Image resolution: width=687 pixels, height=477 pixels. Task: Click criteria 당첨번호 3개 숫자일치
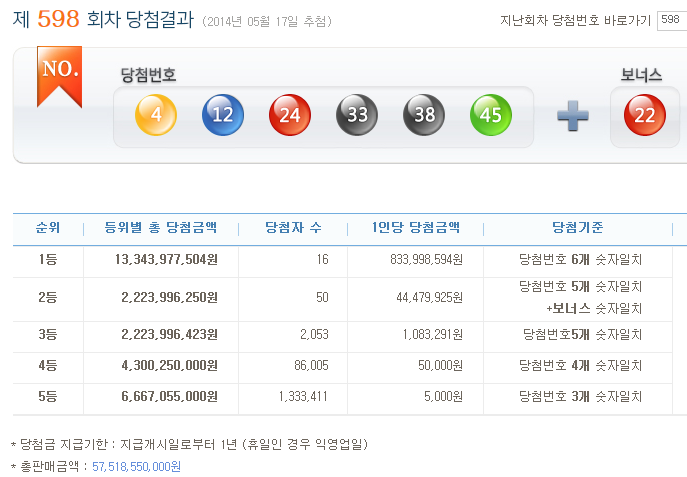[x=580, y=397]
